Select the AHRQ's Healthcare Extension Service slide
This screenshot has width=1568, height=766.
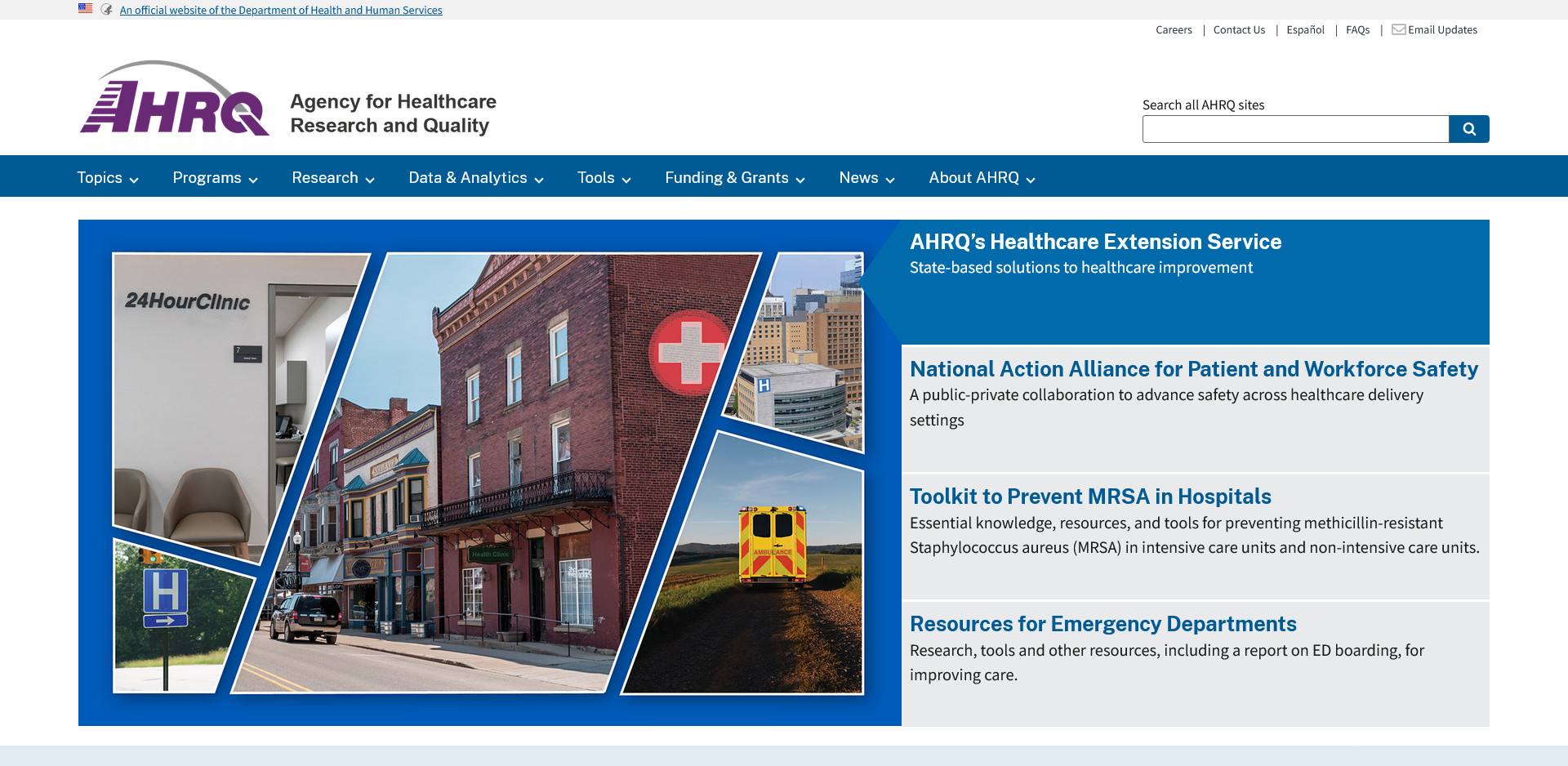(x=1095, y=243)
